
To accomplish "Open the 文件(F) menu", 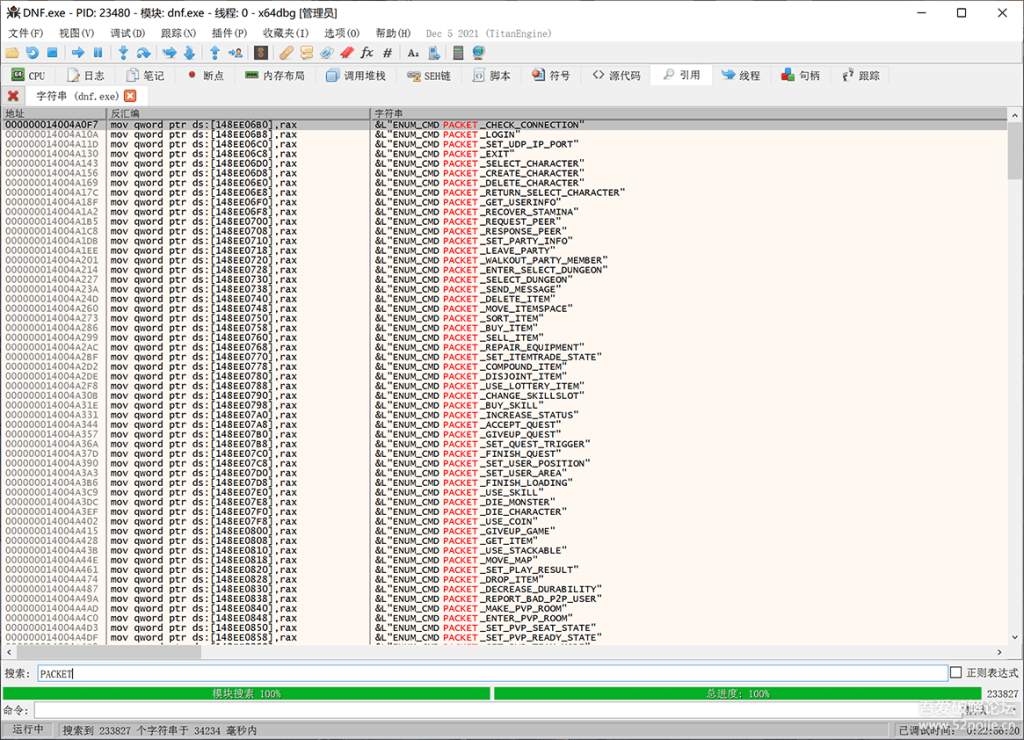I will [x=25, y=33].
